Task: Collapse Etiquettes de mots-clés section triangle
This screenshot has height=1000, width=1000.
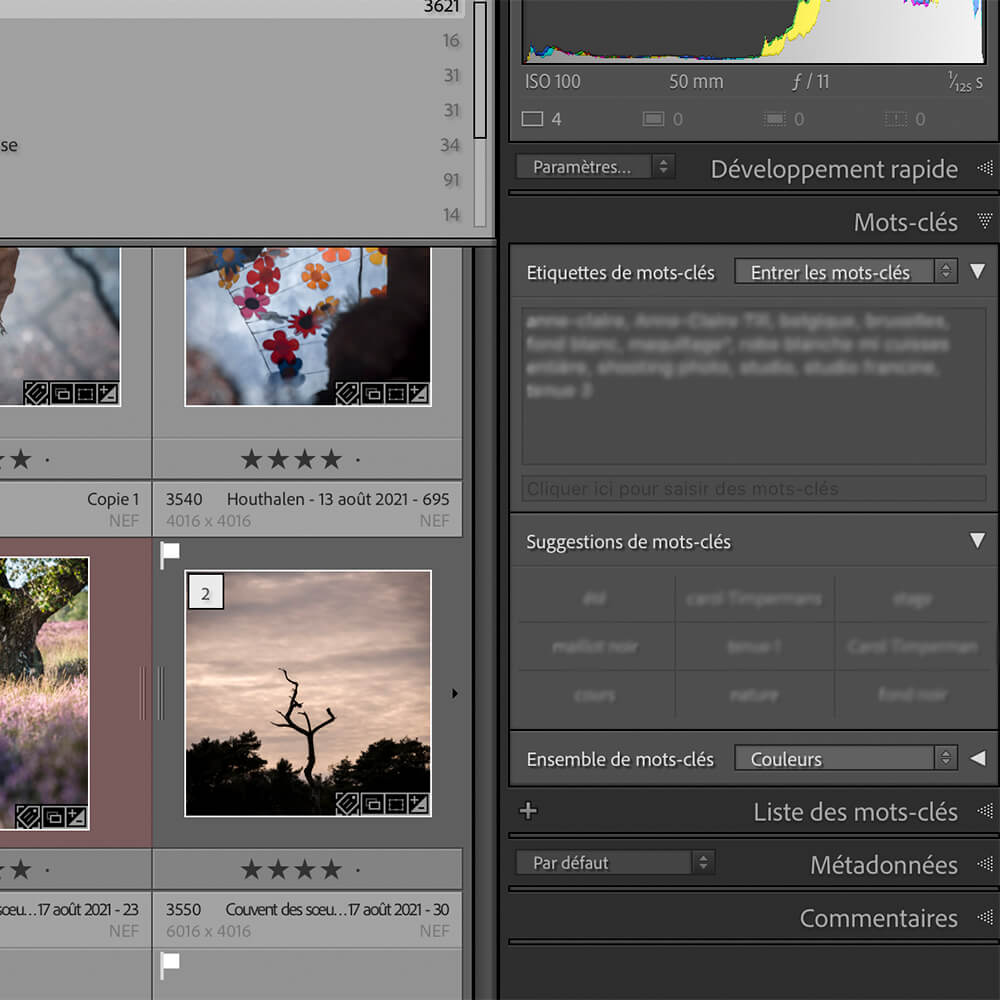Action: pos(977,271)
